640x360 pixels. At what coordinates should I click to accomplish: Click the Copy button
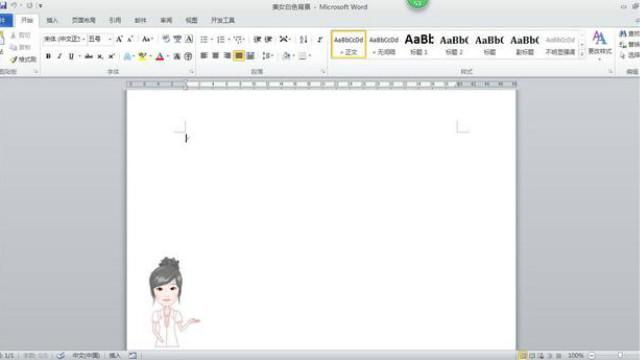coord(20,47)
